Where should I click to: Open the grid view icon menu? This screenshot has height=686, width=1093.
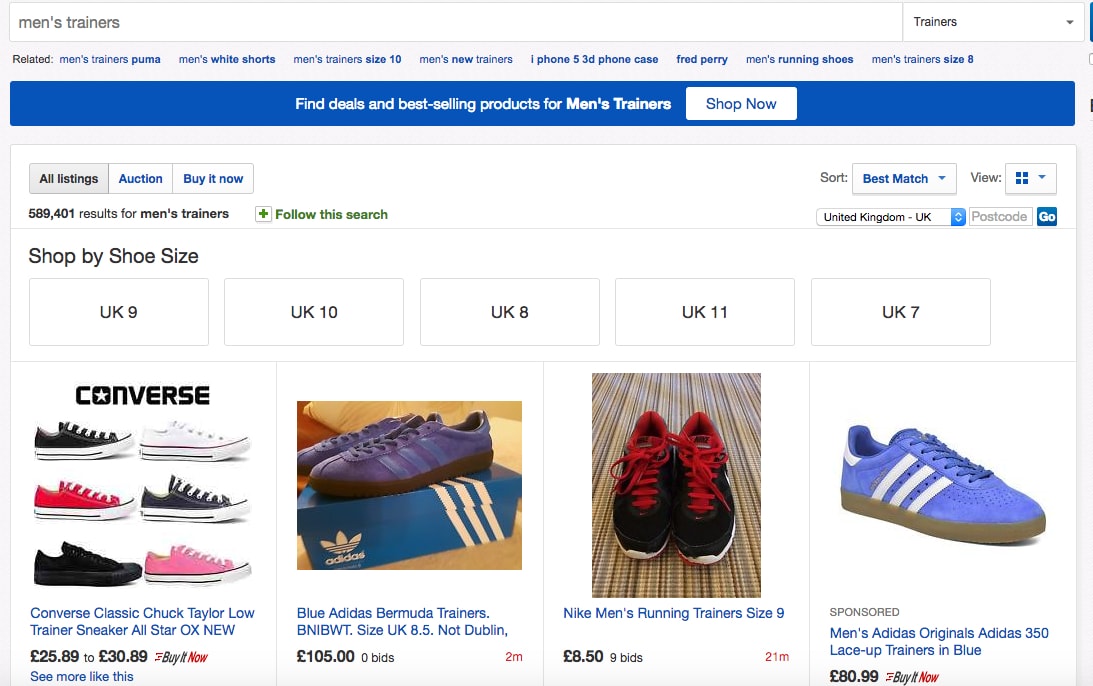[1031, 178]
